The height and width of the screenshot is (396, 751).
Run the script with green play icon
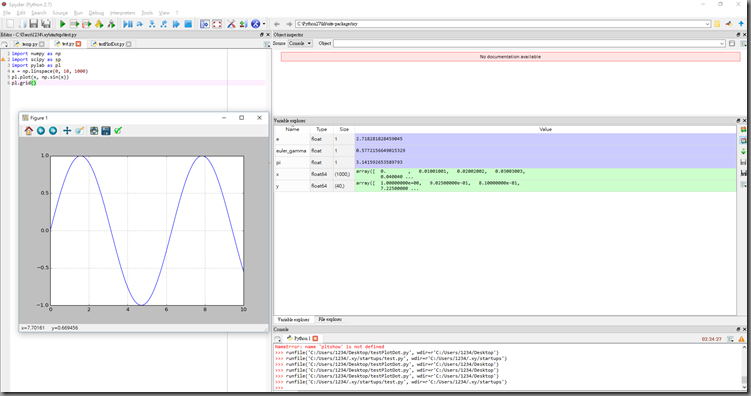[62, 23]
